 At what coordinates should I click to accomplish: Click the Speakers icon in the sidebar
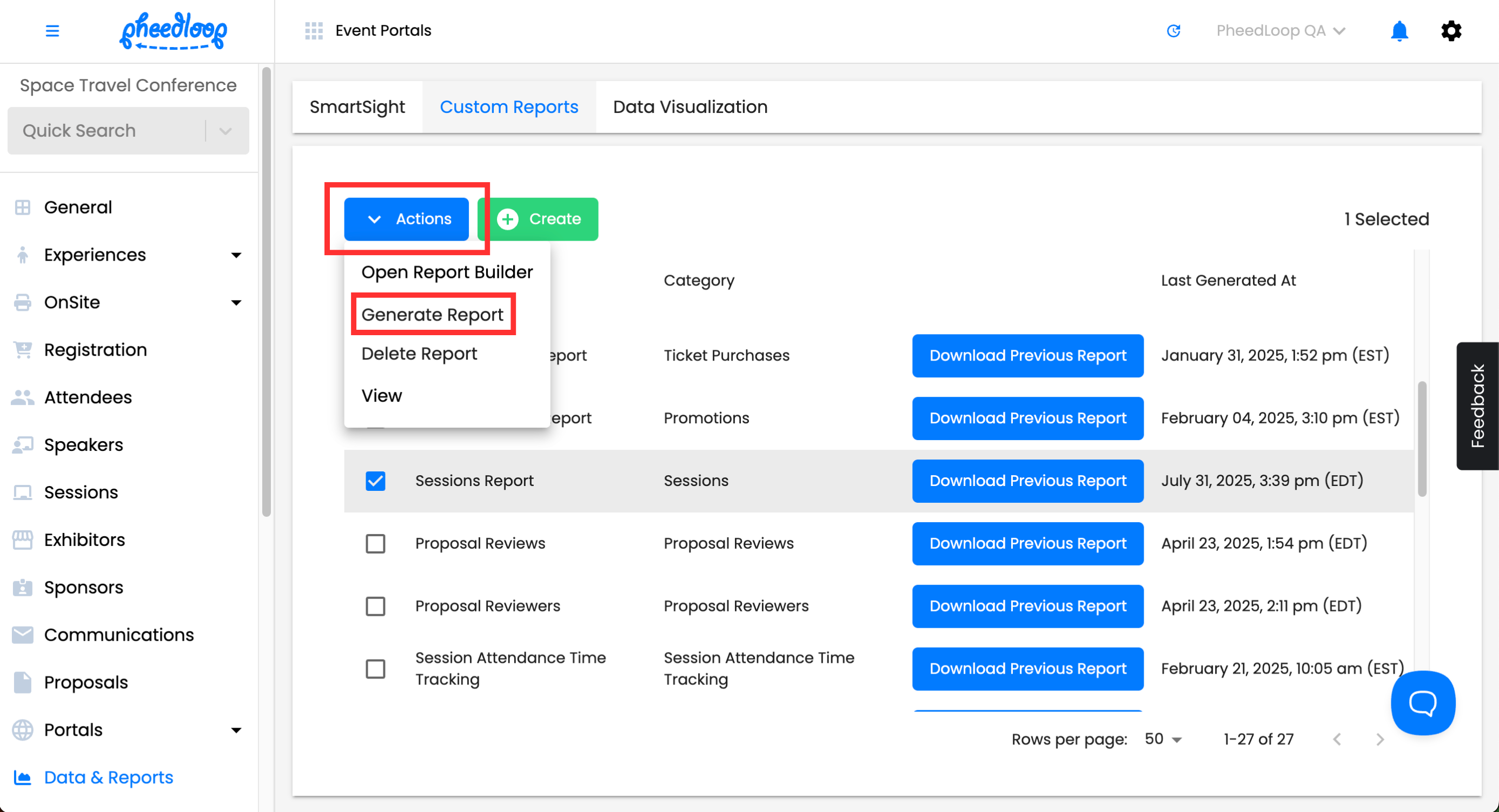(x=23, y=445)
